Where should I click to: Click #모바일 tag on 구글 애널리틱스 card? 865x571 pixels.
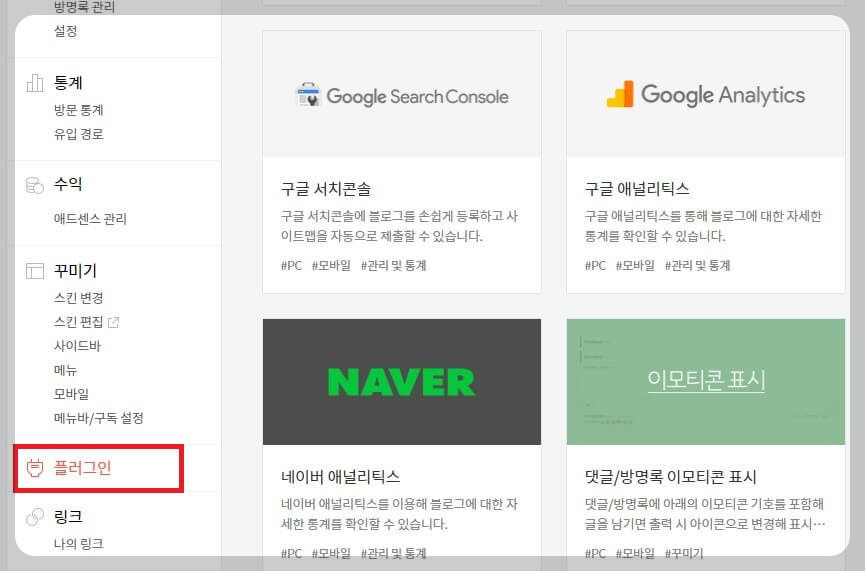pyautogui.click(x=635, y=266)
